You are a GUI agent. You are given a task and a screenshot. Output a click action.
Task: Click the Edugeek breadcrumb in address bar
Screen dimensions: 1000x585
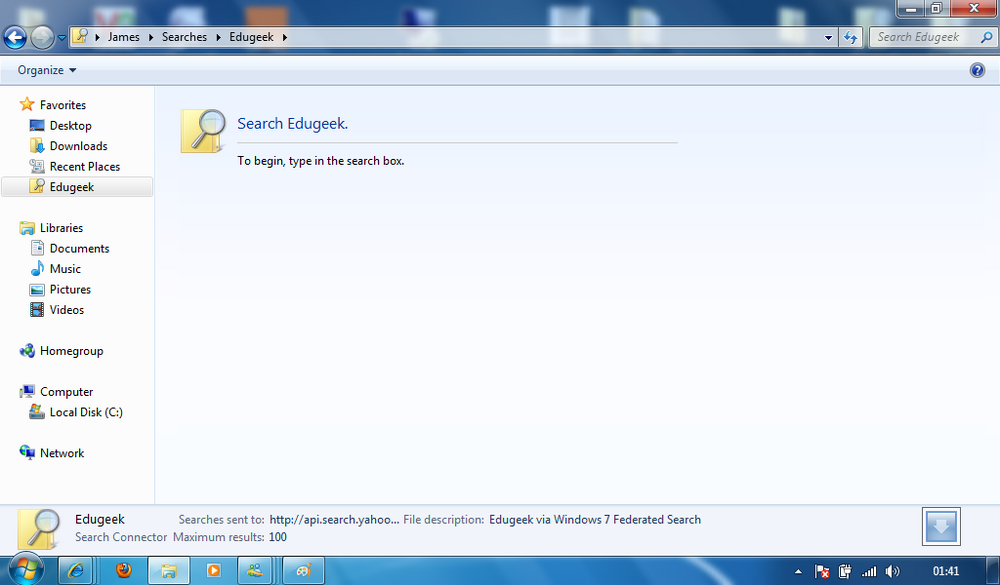pos(251,37)
